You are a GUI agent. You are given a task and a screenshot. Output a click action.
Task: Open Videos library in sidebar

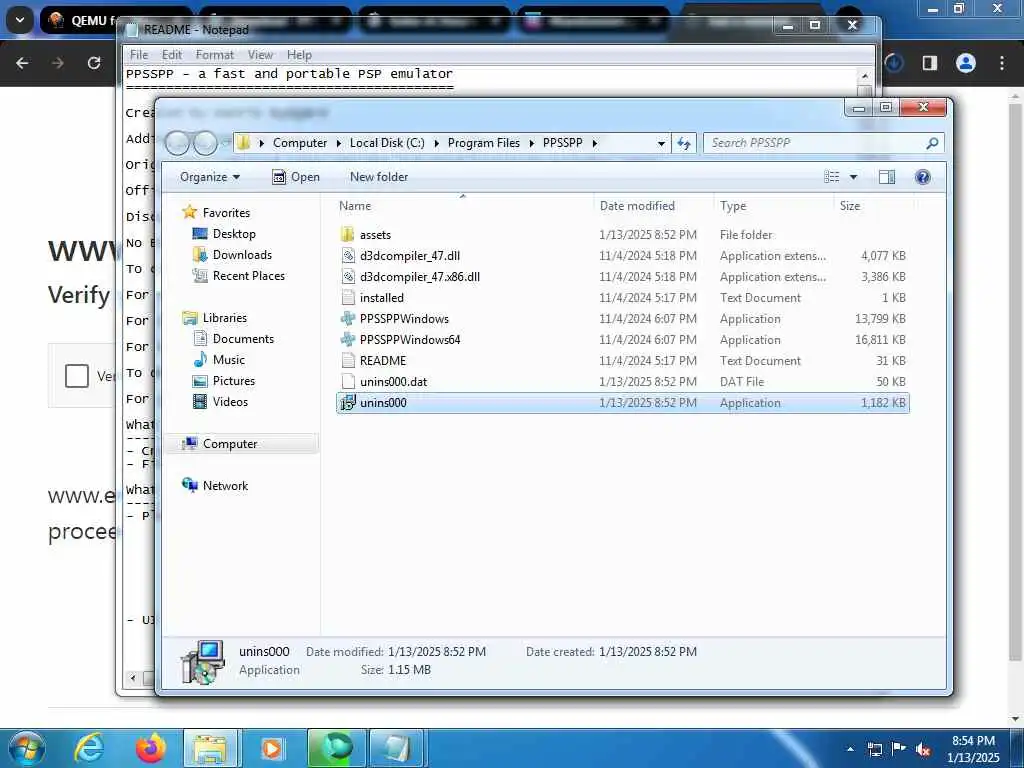221,402
